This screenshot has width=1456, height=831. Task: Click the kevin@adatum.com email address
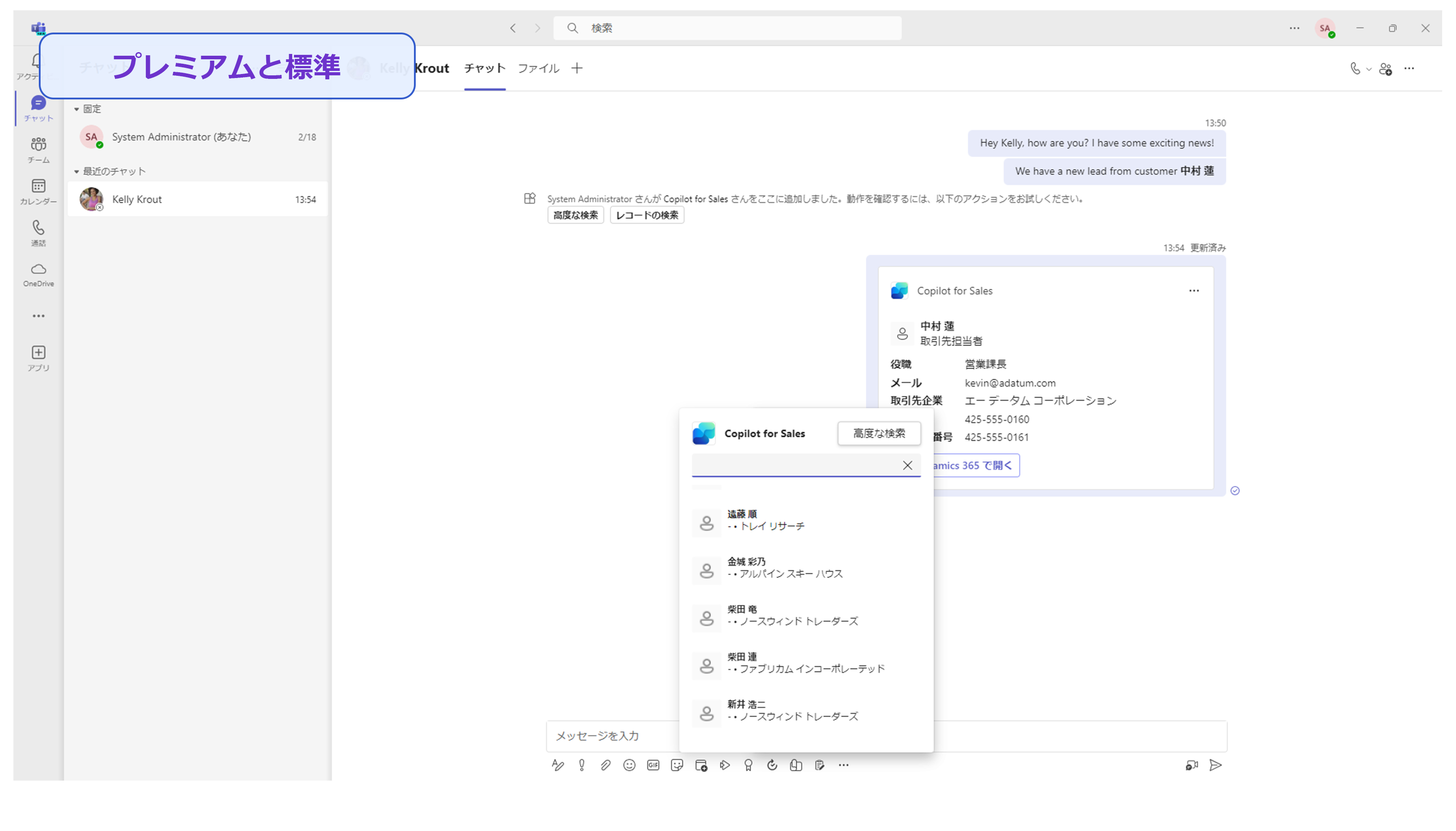1009,383
